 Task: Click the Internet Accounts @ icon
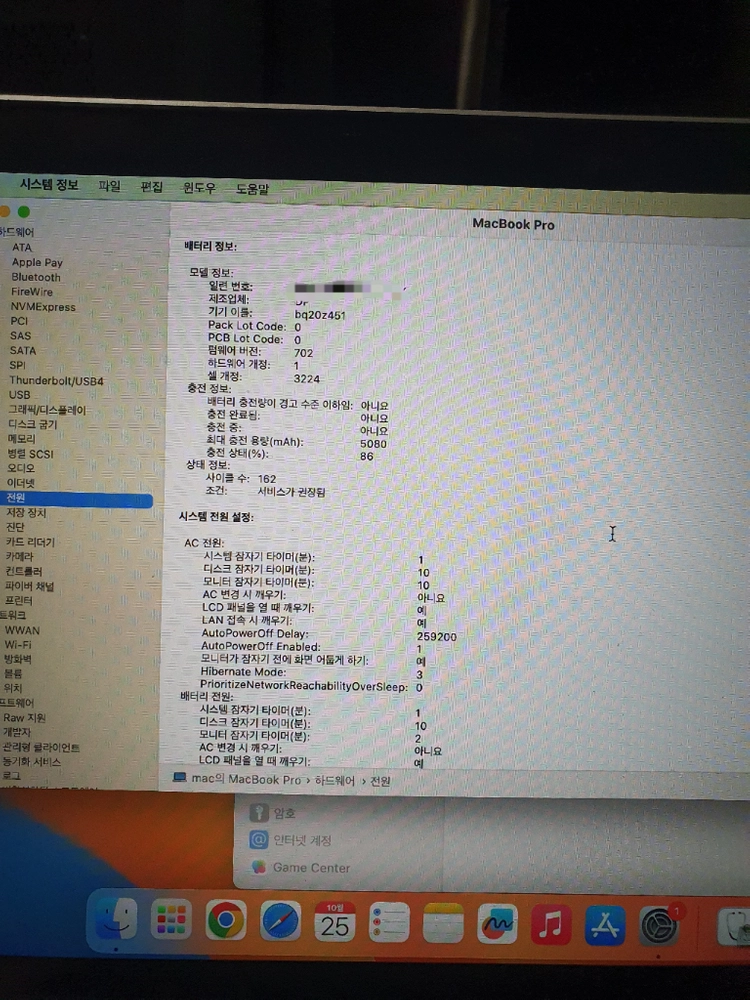click(x=258, y=839)
